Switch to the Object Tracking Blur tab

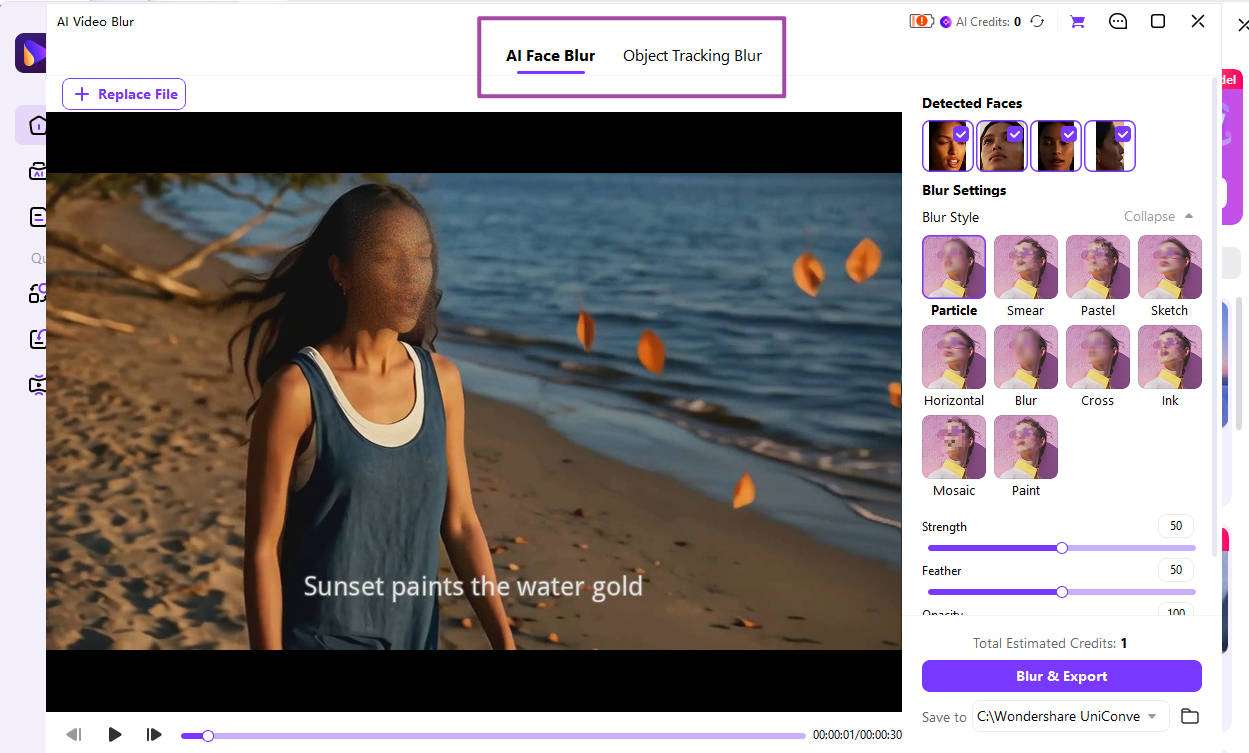click(x=692, y=56)
